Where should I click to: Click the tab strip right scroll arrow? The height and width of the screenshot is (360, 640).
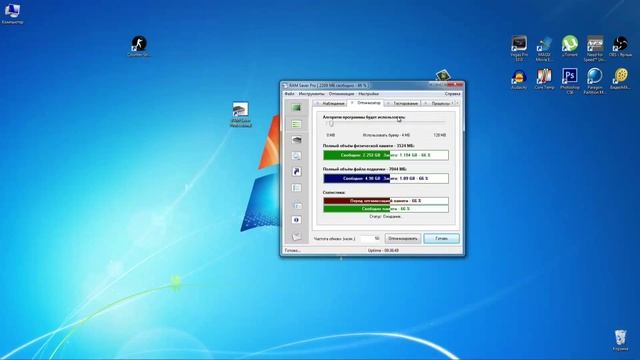click(x=457, y=103)
